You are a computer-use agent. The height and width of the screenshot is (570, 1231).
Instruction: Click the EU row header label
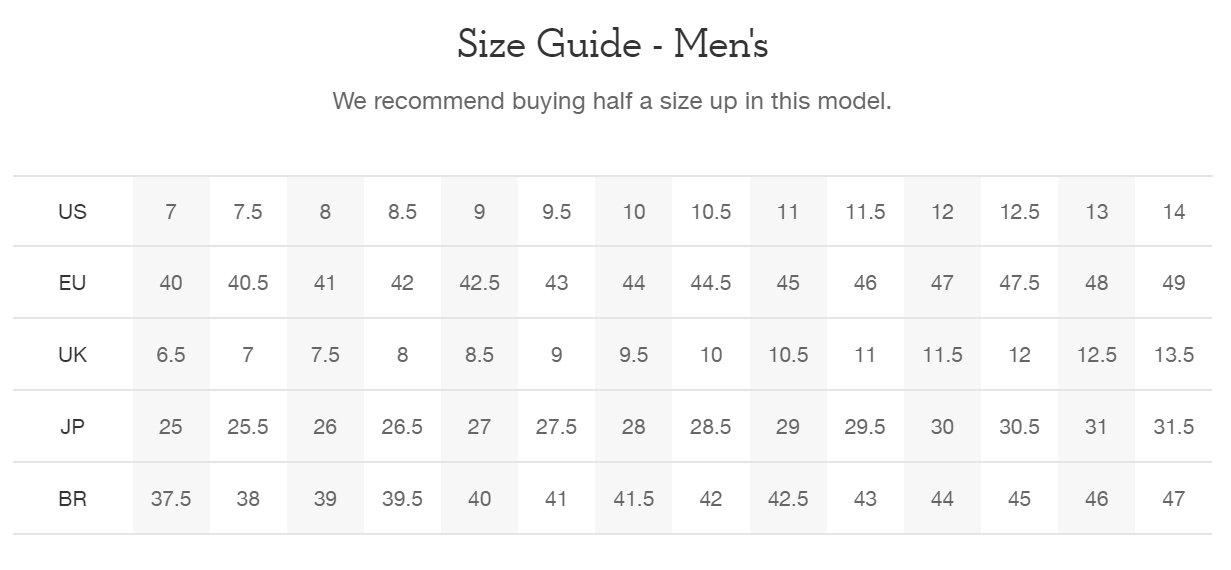[72, 283]
